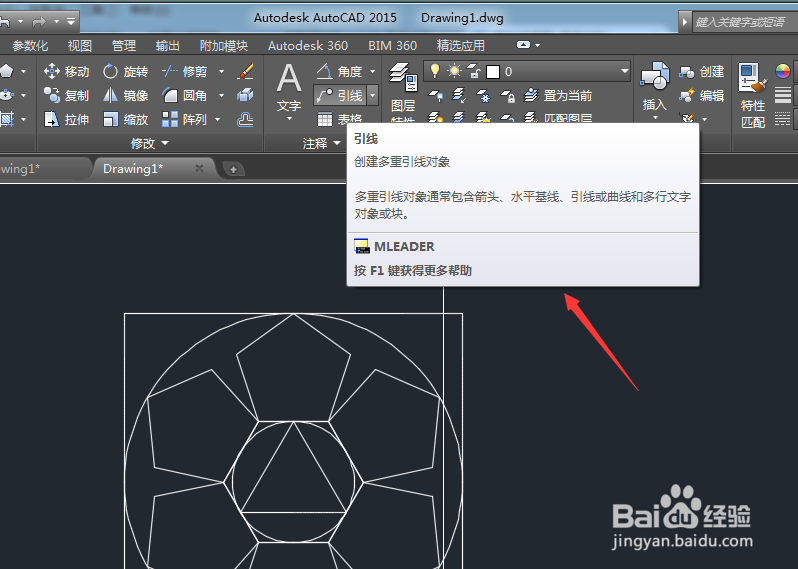798x569 pixels.
Task: Click 匹配图层 (Match Layer) button
Action: click(558, 119)
